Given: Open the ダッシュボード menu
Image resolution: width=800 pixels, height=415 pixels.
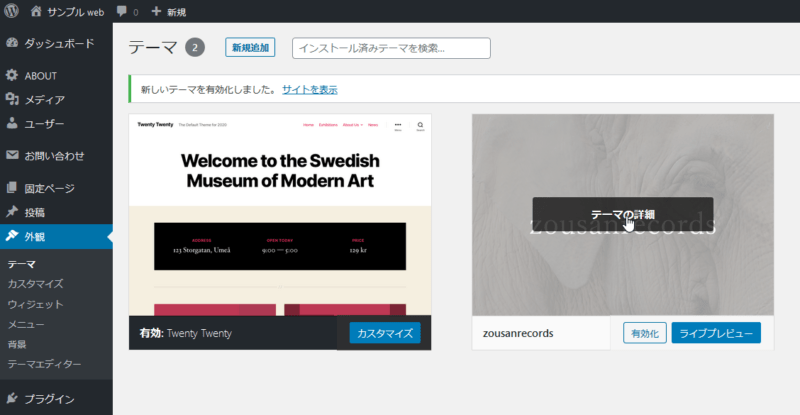Looking at the screenshot, I should coord(58,43).
